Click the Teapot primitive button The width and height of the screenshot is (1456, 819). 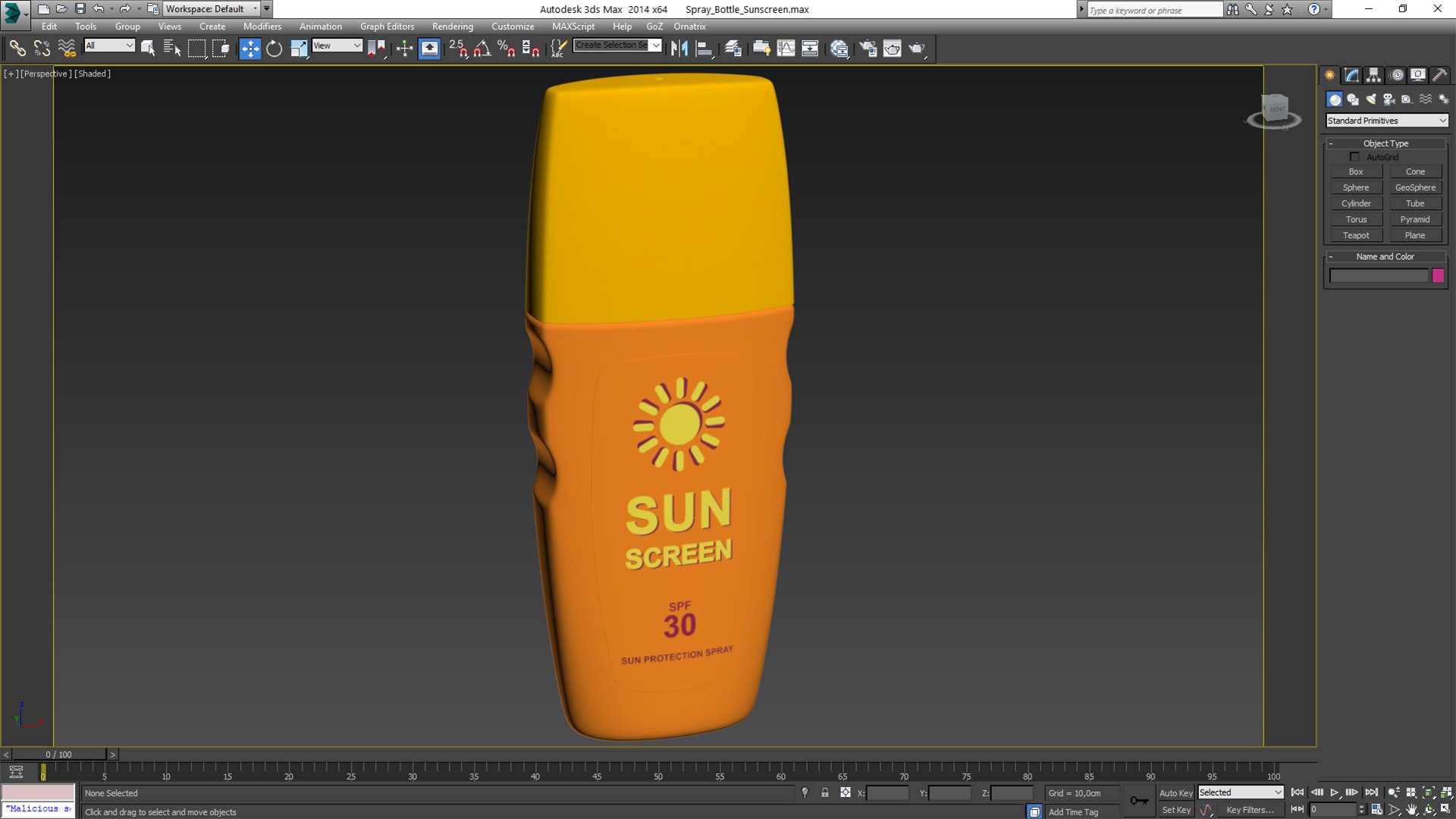[x=1356, y=236]
